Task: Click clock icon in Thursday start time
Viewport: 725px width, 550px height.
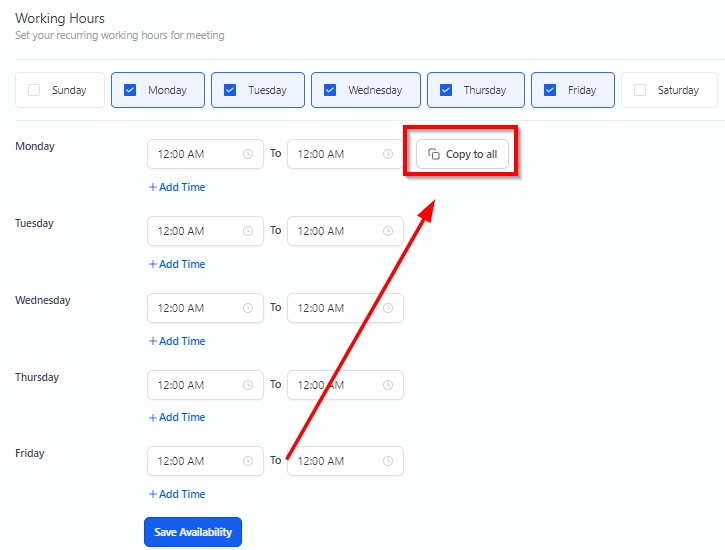Action: pos(247,385)
